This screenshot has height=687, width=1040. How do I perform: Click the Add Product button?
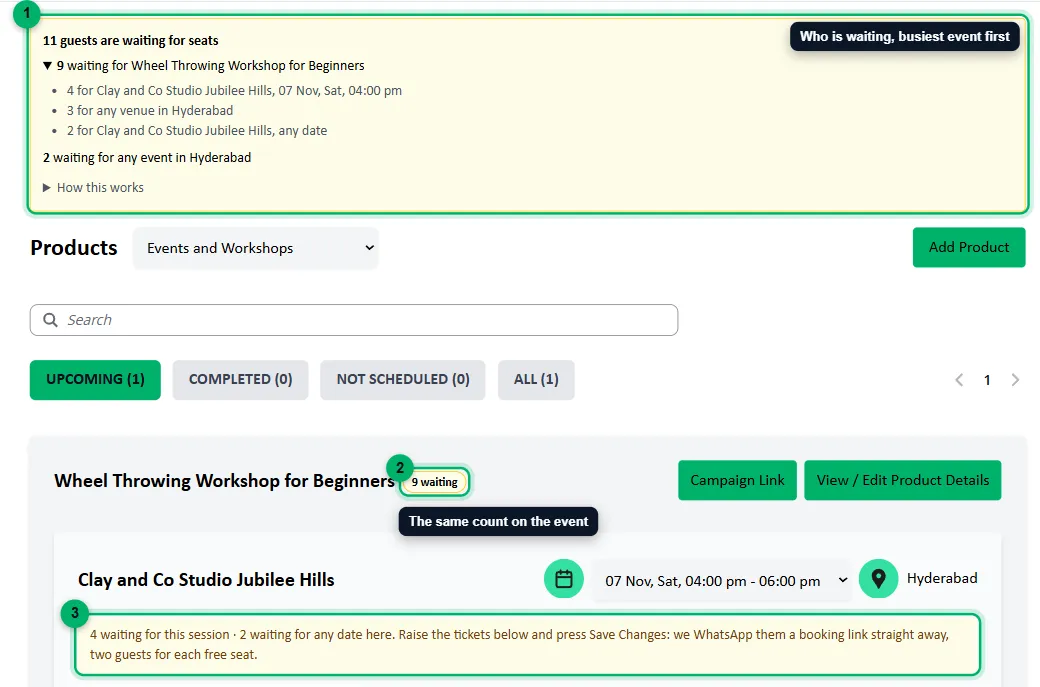tap(969, 247)
